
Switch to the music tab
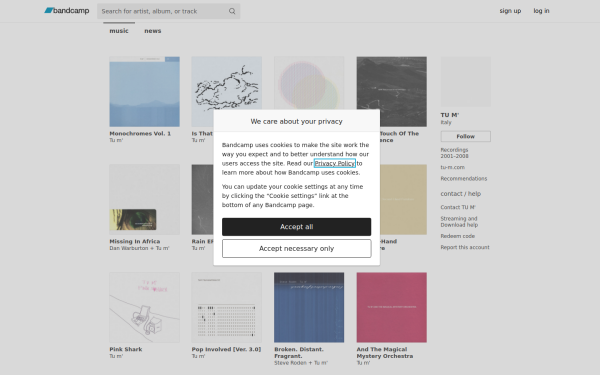(119, 31)
